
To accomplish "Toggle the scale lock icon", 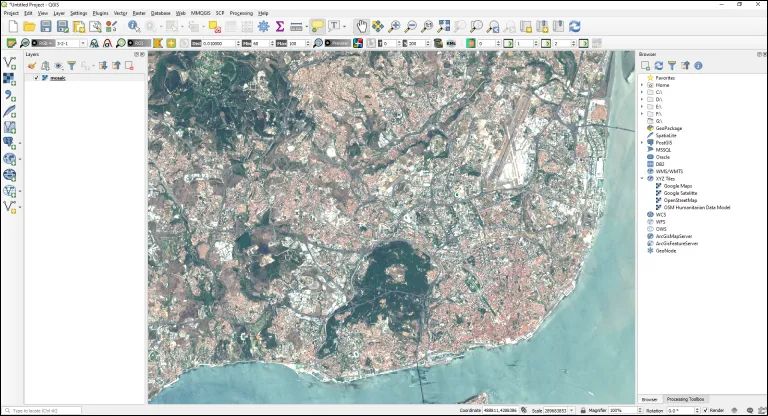I will pos(583,411).
